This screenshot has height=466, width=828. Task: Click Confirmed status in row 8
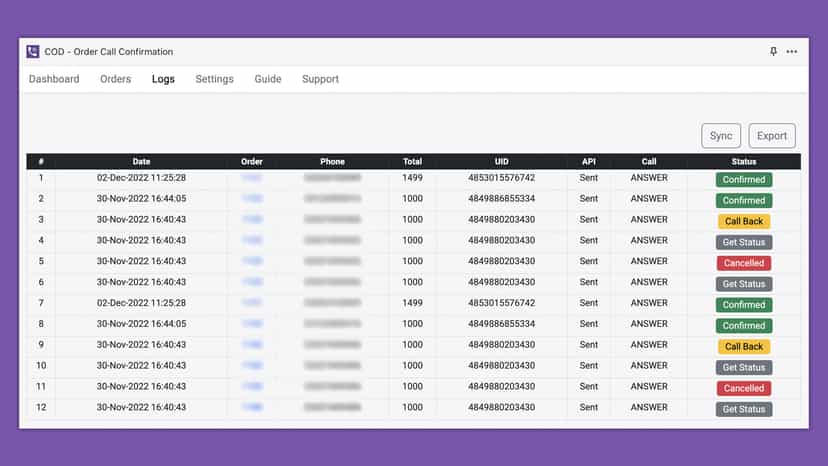[744, 325]
